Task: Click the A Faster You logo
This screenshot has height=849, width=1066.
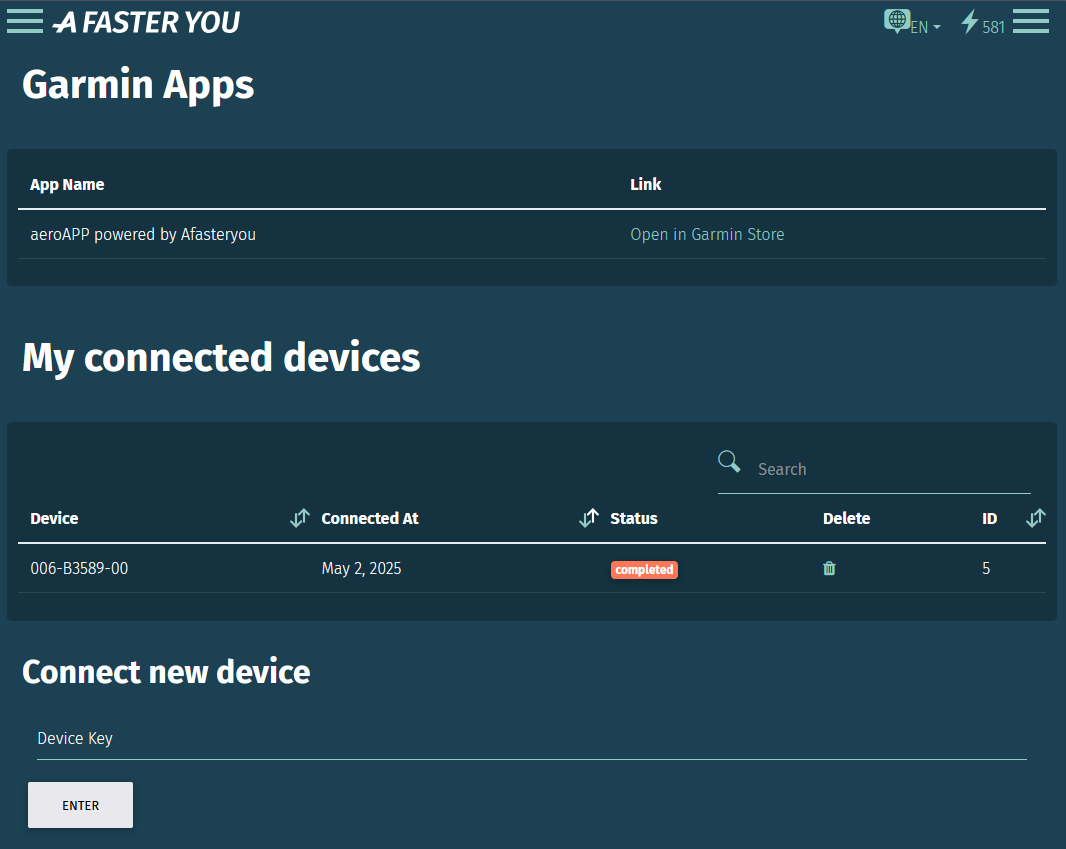Action: pyautogui.click(x=146, y=22)
